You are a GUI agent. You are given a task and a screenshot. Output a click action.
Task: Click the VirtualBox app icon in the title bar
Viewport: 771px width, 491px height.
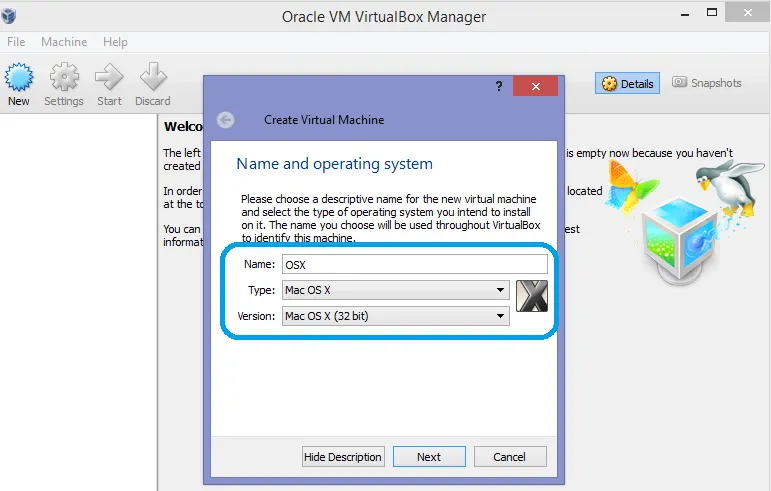point(9,16)
